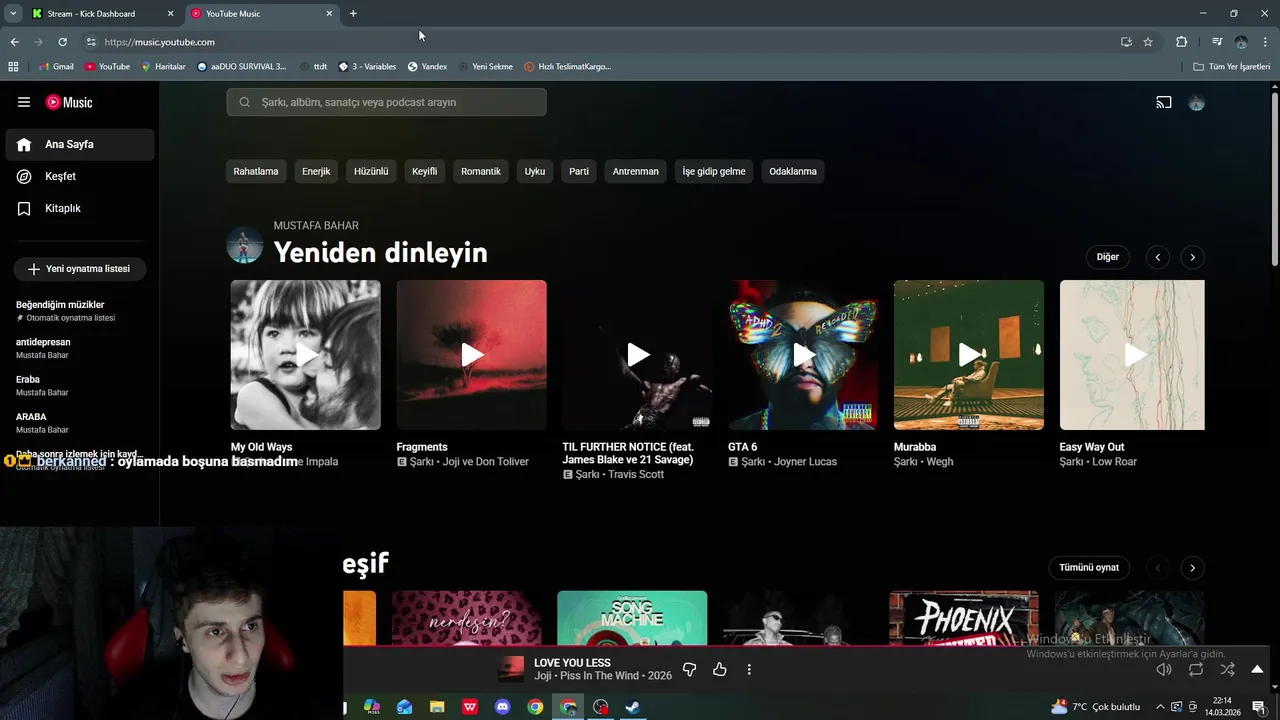Toggle shuffle in the player bar
Viewport: 1280px width, 720px height.
pyautogui.click(x=1227, y=670)
